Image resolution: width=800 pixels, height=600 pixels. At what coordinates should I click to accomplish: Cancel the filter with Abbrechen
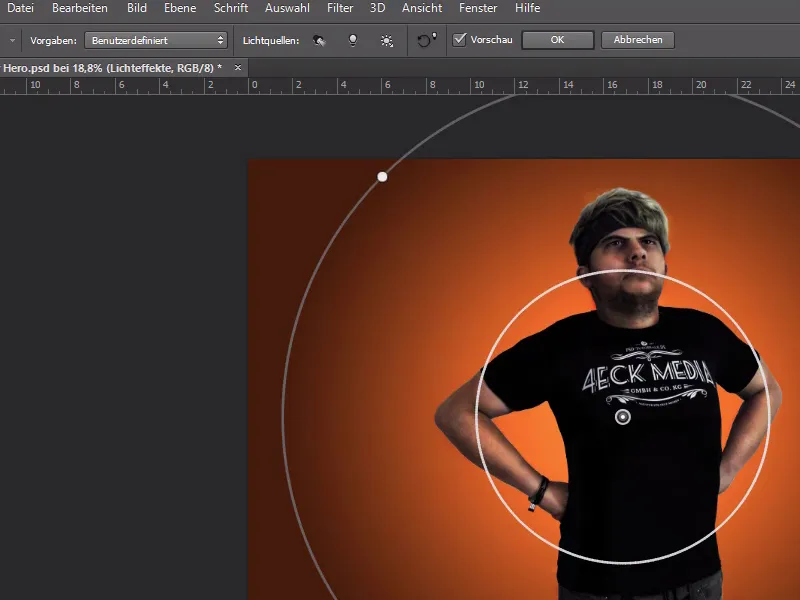click(638, 40)
